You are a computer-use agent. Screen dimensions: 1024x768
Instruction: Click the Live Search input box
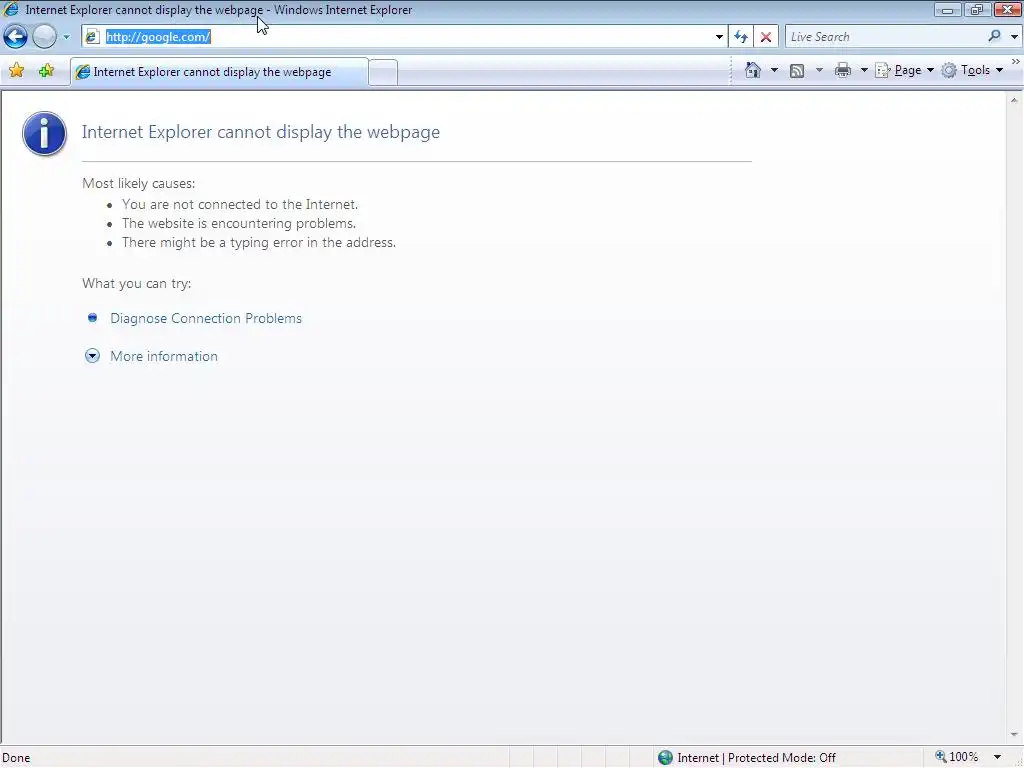click(x=885, y=37)
